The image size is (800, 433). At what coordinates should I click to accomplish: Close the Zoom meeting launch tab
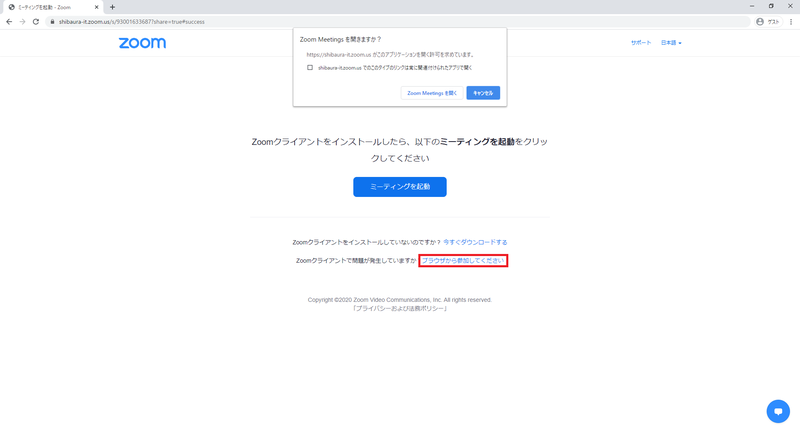[96, 7]
